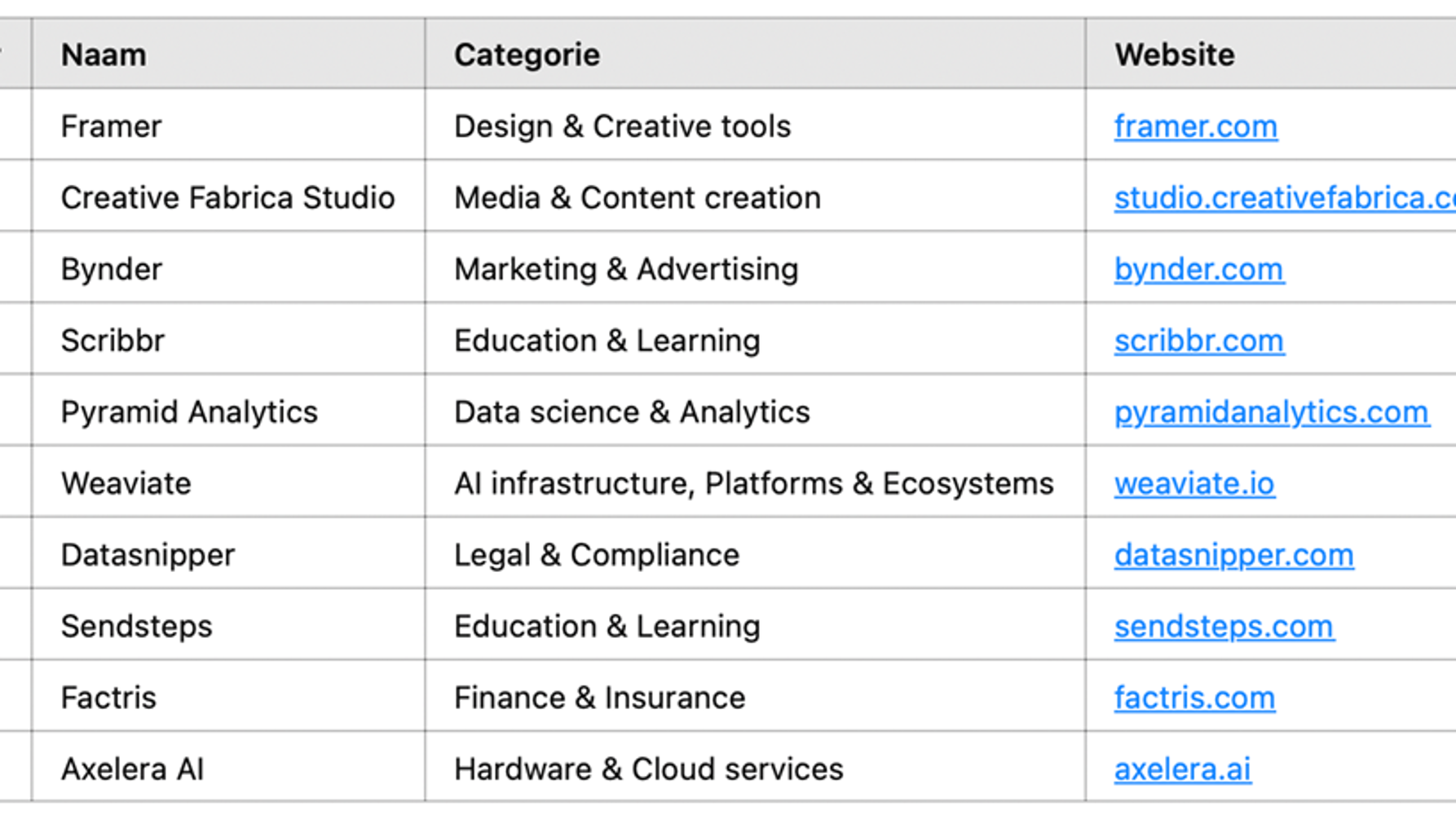Follow the scribbr.com hyperlink
This screenshot has width=1456, height=819.
tap(1198, 341)
